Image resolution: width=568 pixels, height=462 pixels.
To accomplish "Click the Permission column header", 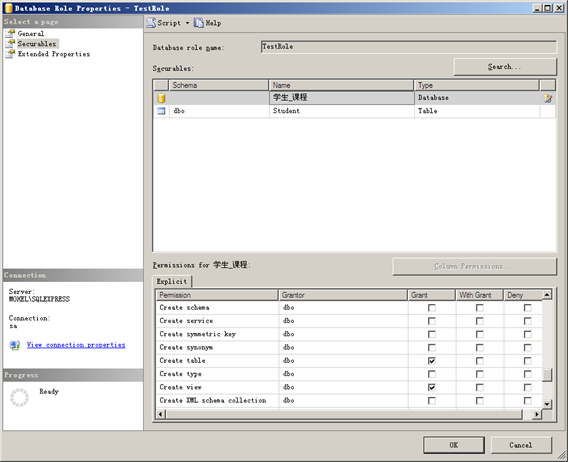I will coord(217,295).
